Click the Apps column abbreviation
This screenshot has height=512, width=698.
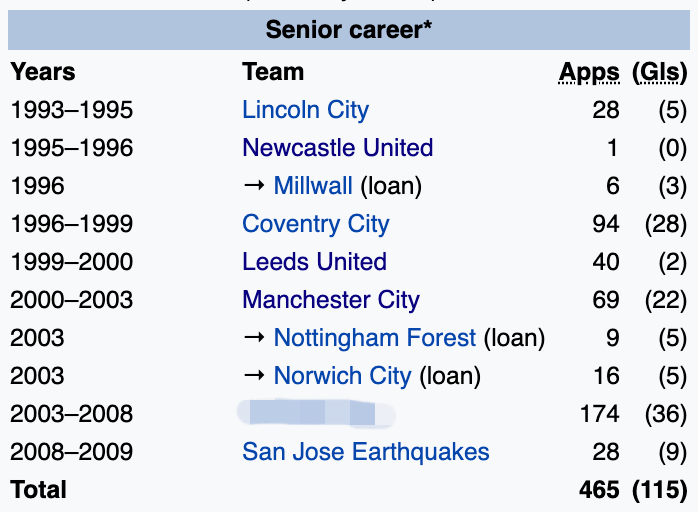[589, 72]
